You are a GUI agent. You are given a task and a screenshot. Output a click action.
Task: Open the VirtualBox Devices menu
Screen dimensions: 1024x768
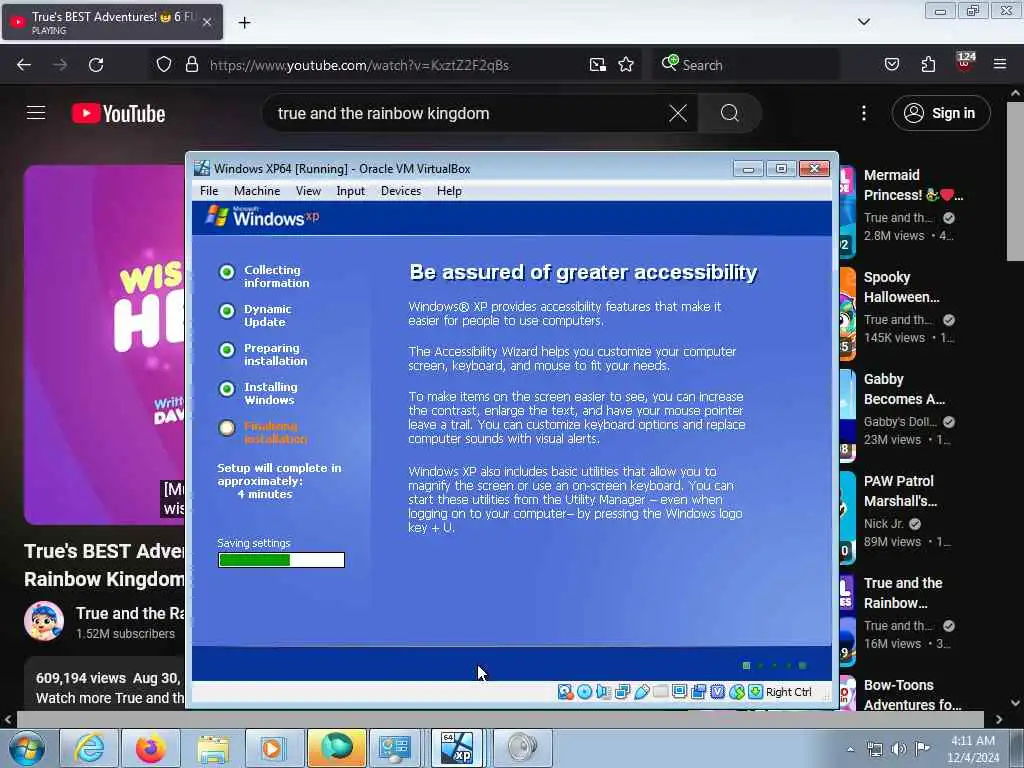coord(401,191)
